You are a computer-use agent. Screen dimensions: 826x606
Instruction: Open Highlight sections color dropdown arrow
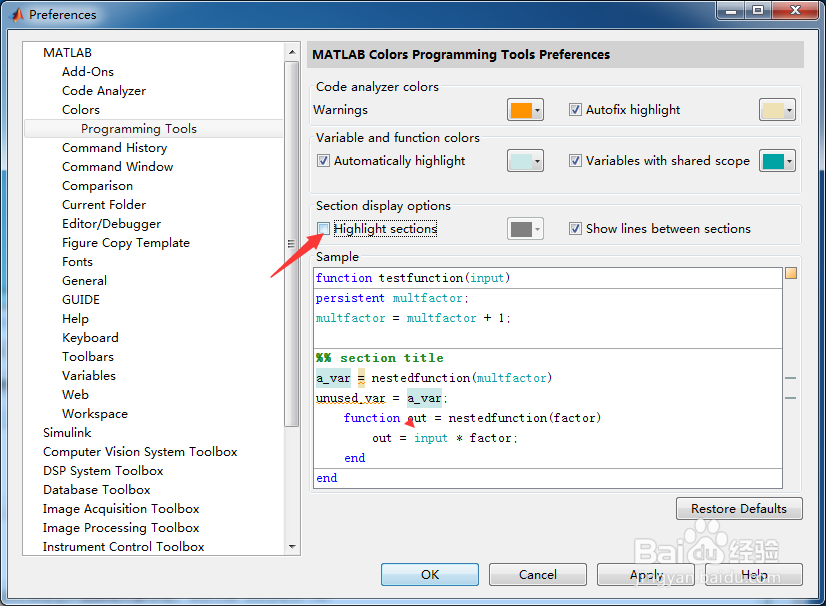(x=537, y=229)
